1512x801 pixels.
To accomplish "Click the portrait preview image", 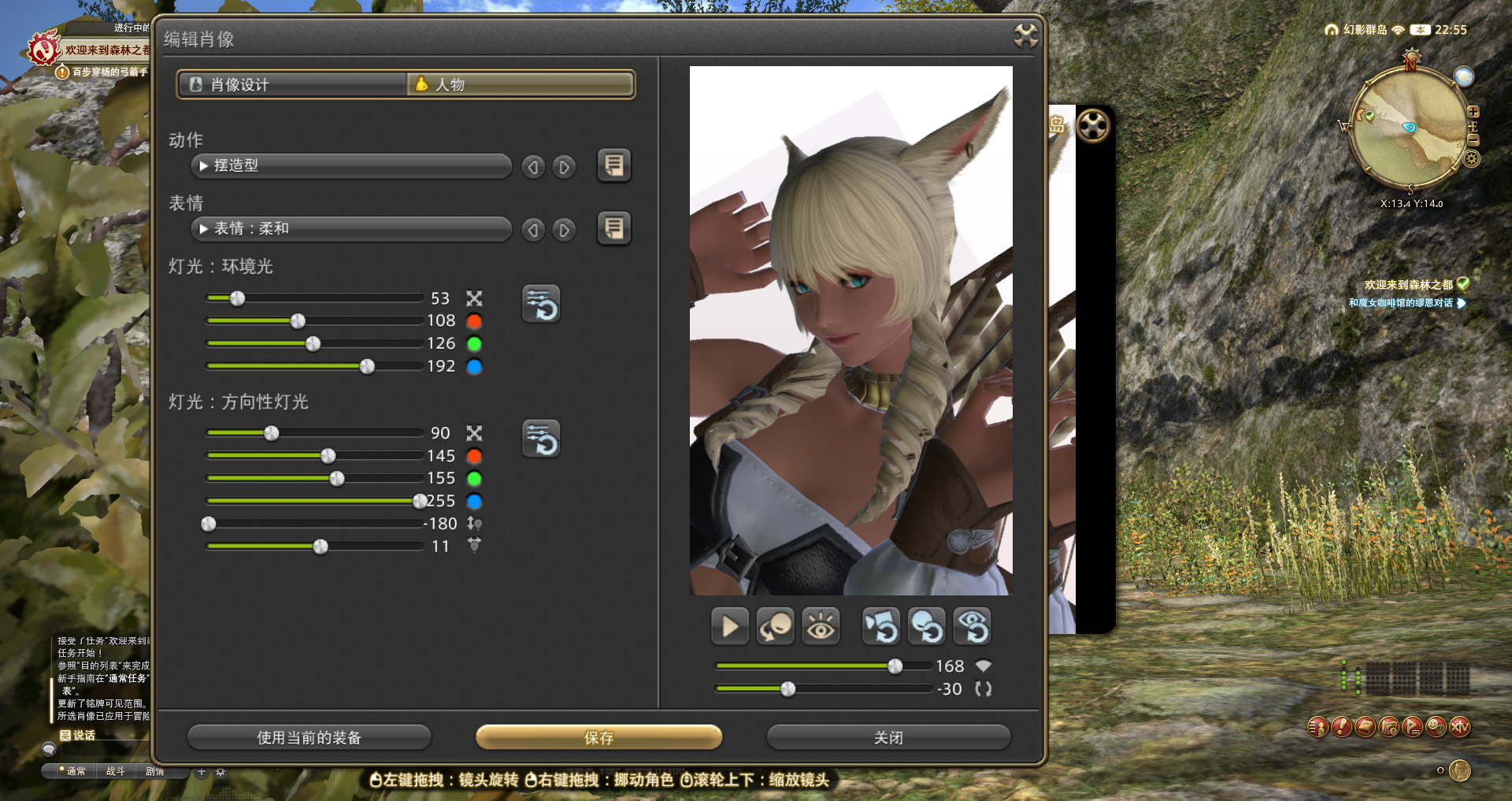I will tap(851, 331).
